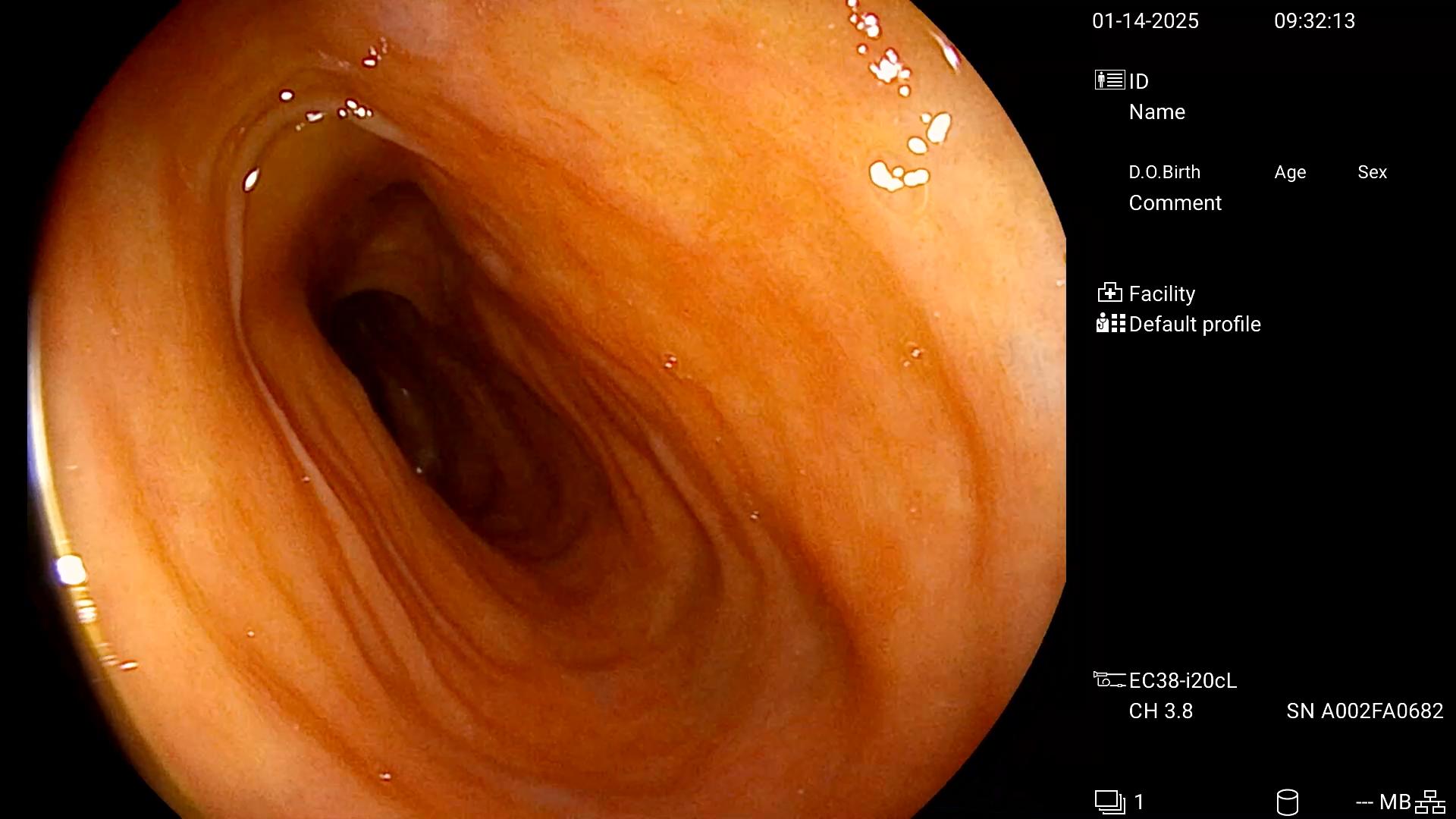Click the captured images counter icon
The image size is (1456, 819).
[1109, 802]
